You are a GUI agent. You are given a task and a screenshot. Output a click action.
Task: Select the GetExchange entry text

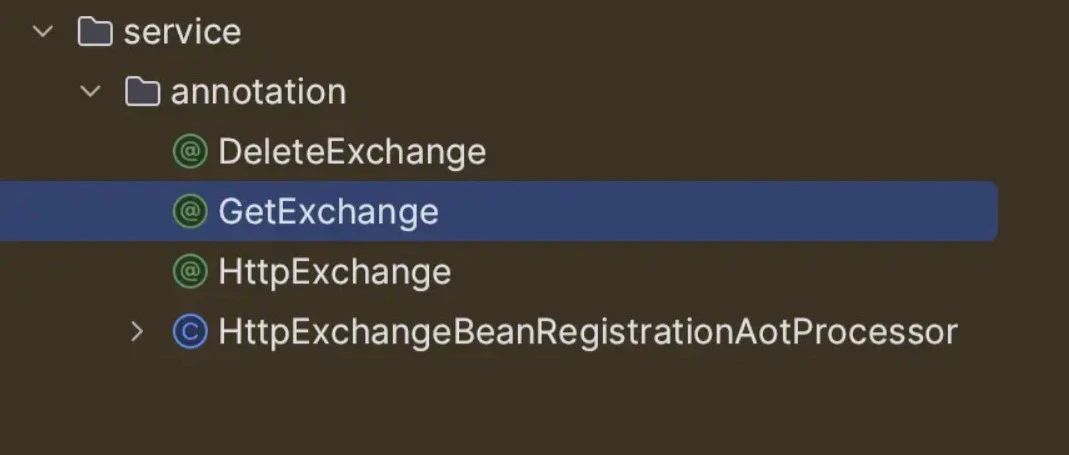coord(328,211)
